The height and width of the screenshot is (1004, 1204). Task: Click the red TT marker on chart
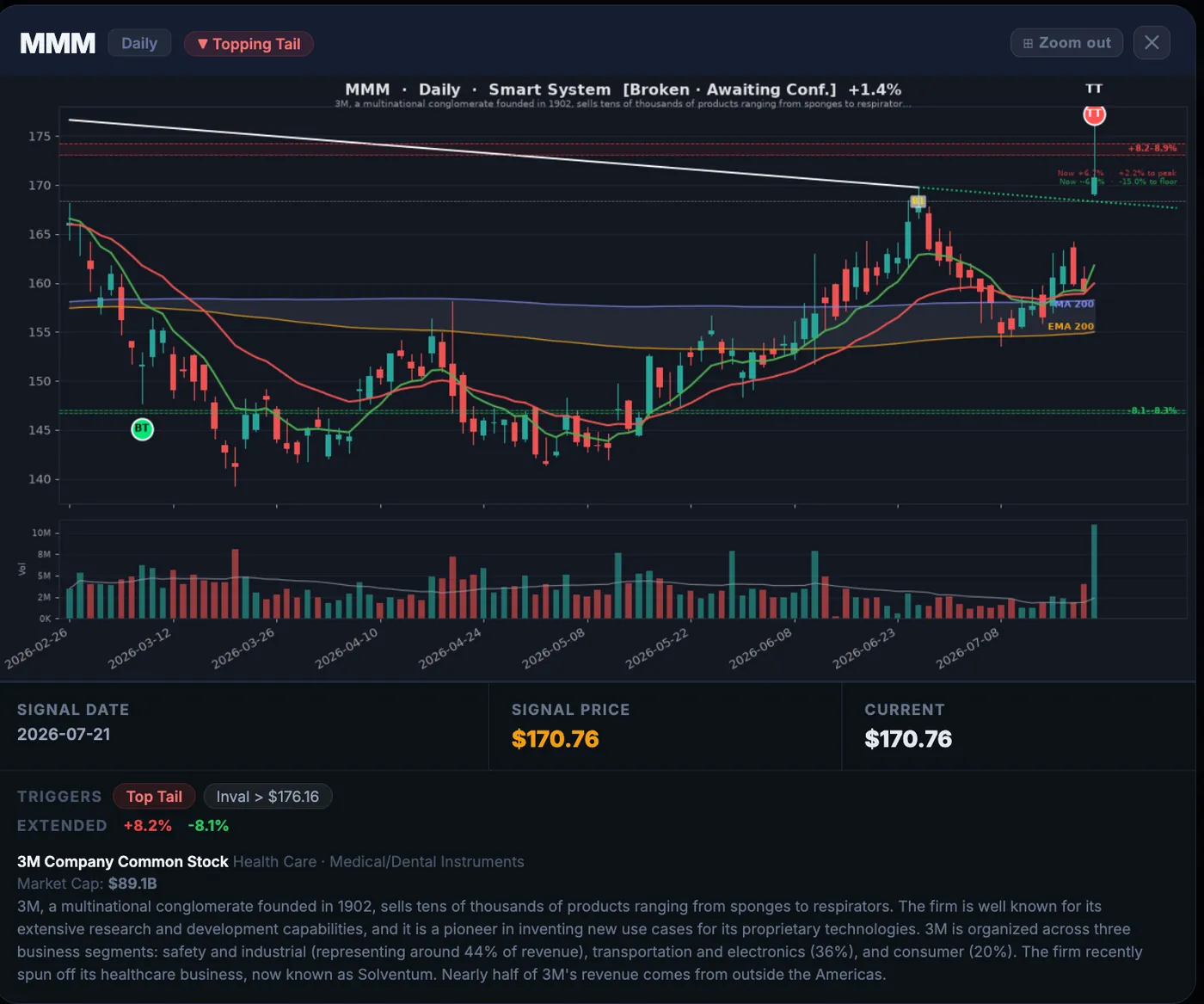coord(1094,114)
